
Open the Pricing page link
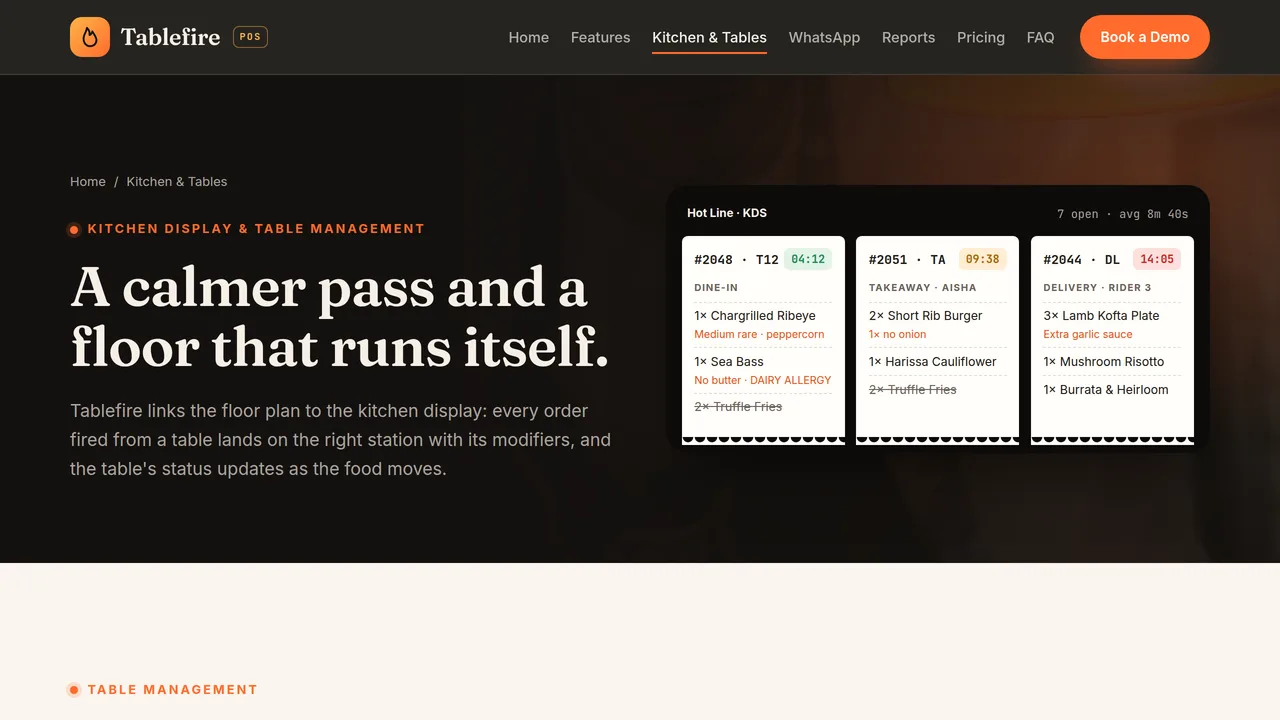coord(980,37)
